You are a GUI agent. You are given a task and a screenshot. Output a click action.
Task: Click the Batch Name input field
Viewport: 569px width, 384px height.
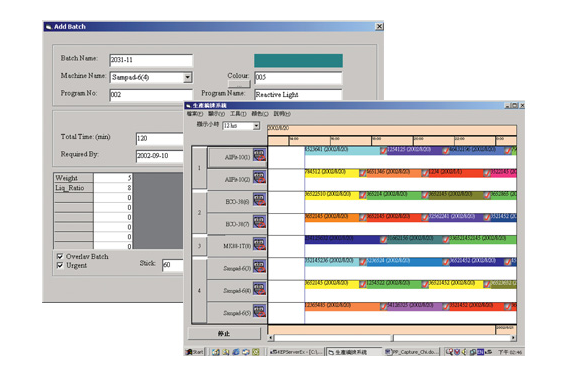tap(151, 60)
